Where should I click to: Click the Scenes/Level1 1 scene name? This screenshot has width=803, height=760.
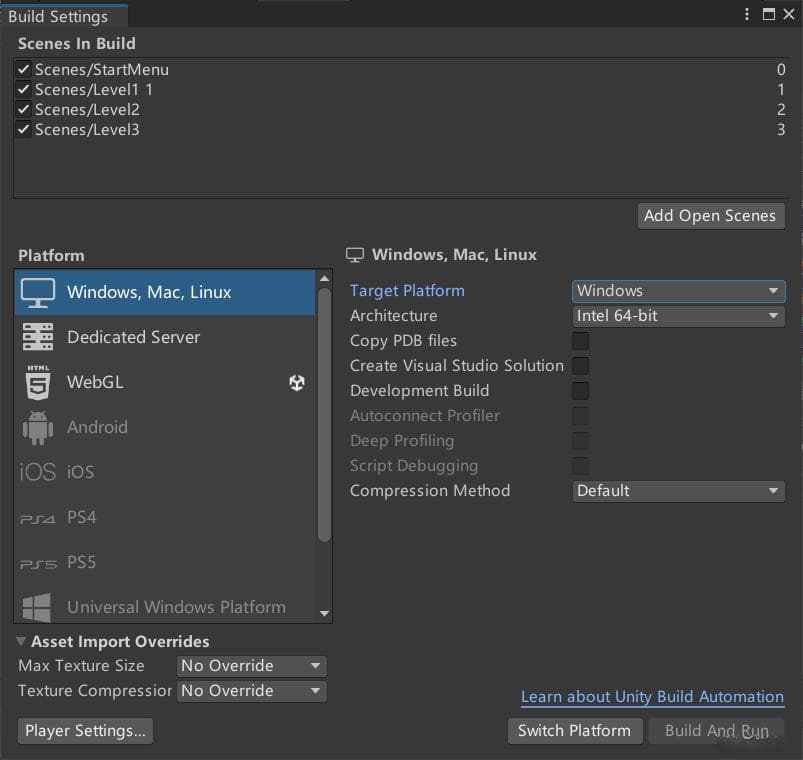coord(94,90)
